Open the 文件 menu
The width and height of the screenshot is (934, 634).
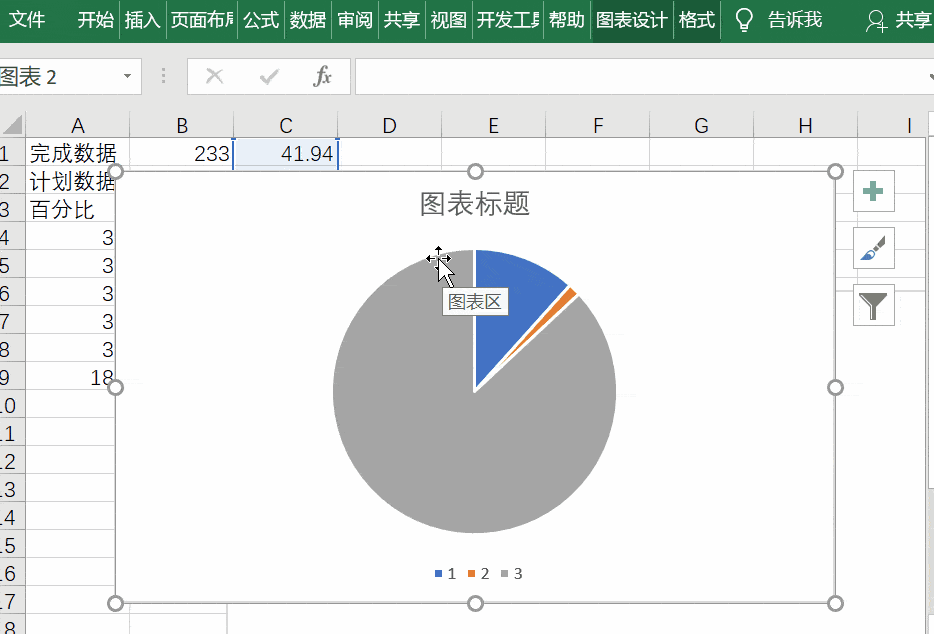[x=29, y=20]
